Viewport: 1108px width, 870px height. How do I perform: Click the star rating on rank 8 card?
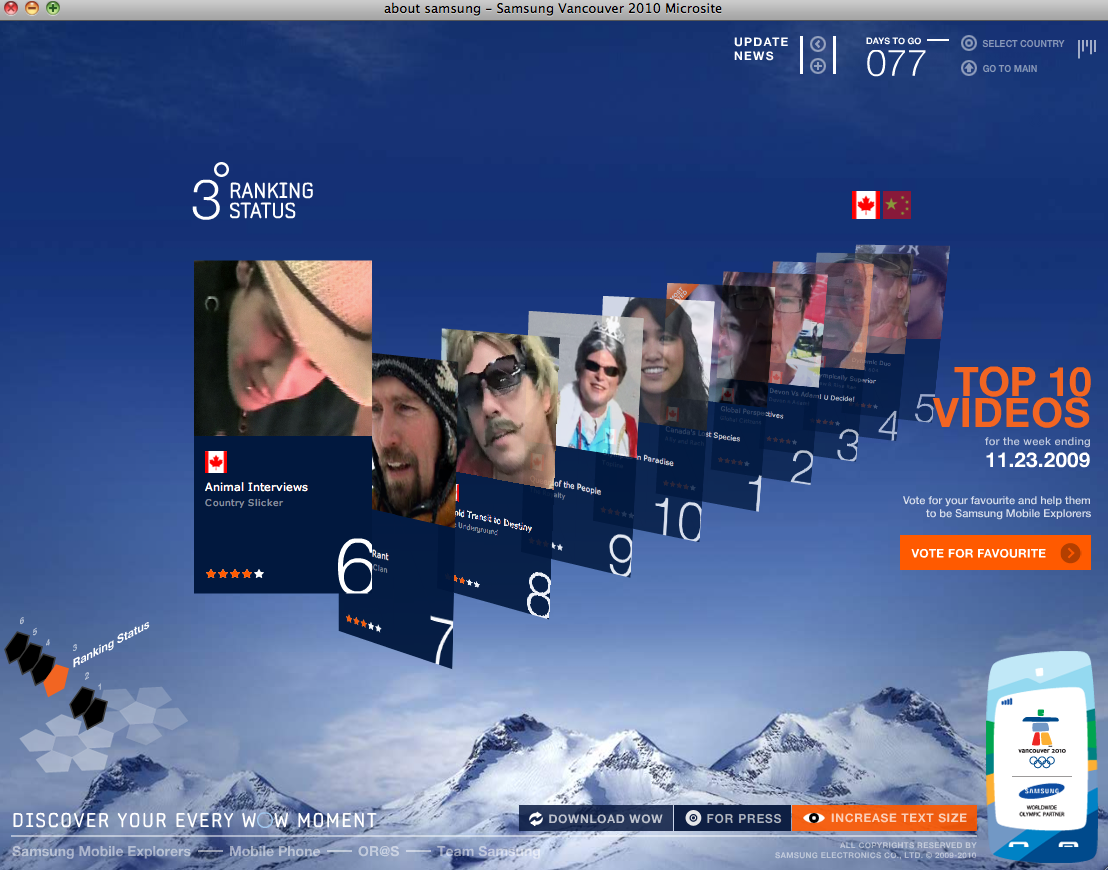point(466,582)
